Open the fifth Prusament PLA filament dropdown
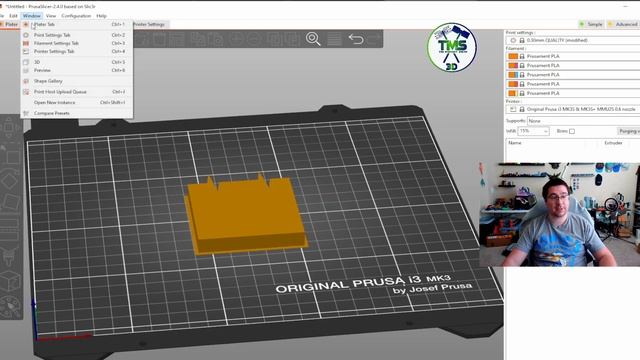This screenshot has height=360, width=640. pos(573,93)
